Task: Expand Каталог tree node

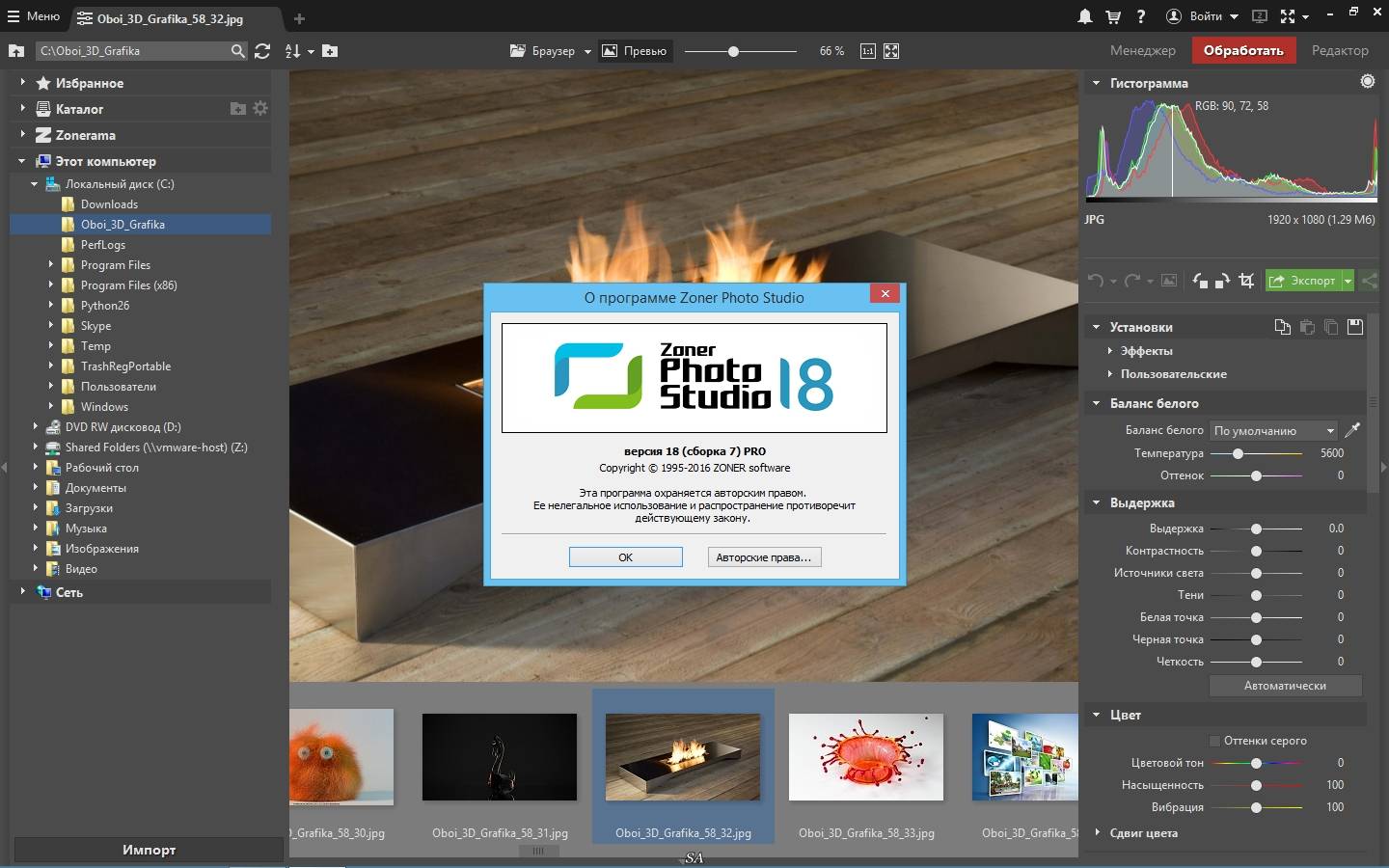Action: (x=22, y=109)
